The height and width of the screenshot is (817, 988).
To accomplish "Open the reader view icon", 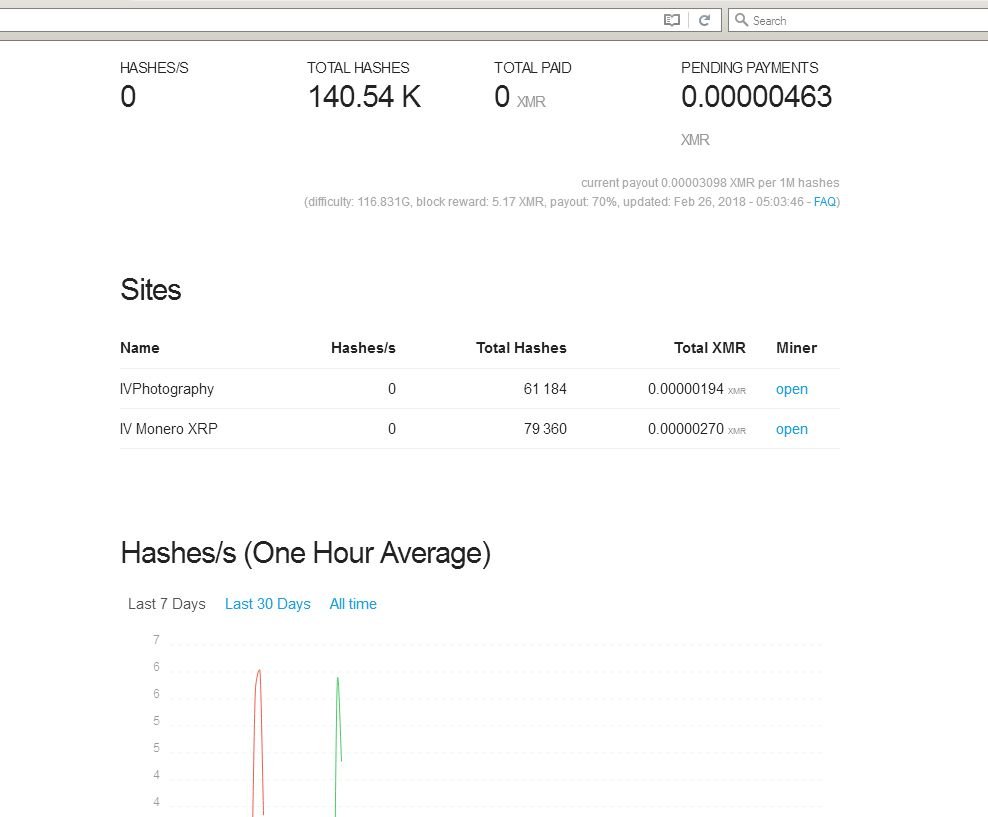I will 672,20.
